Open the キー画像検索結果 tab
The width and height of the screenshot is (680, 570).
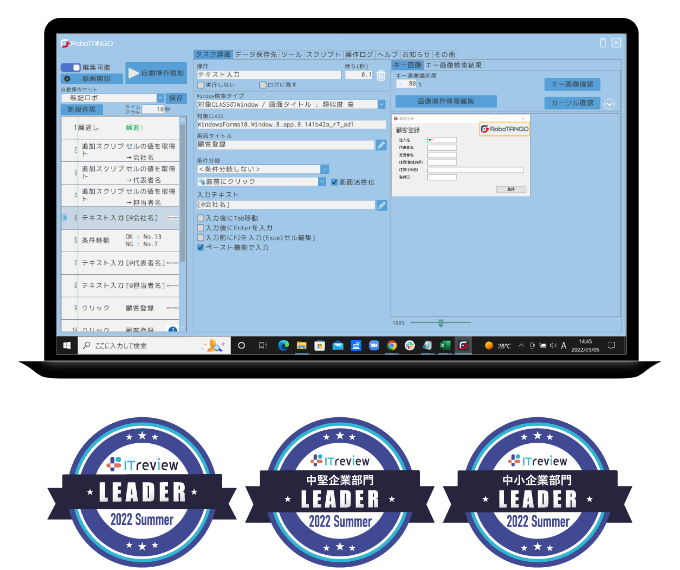(x=453, y=65)
